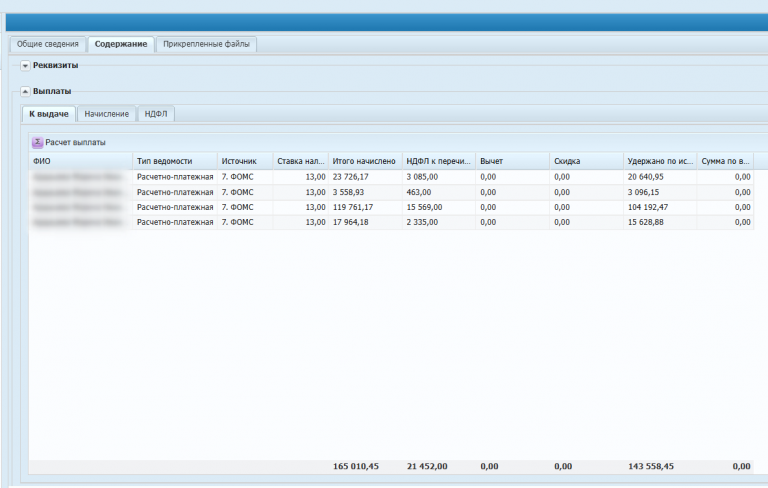Switch to the НДФЛ sub-tab
Image resolution: width=768 pixels, height=488 pixels.
(156, 114)
